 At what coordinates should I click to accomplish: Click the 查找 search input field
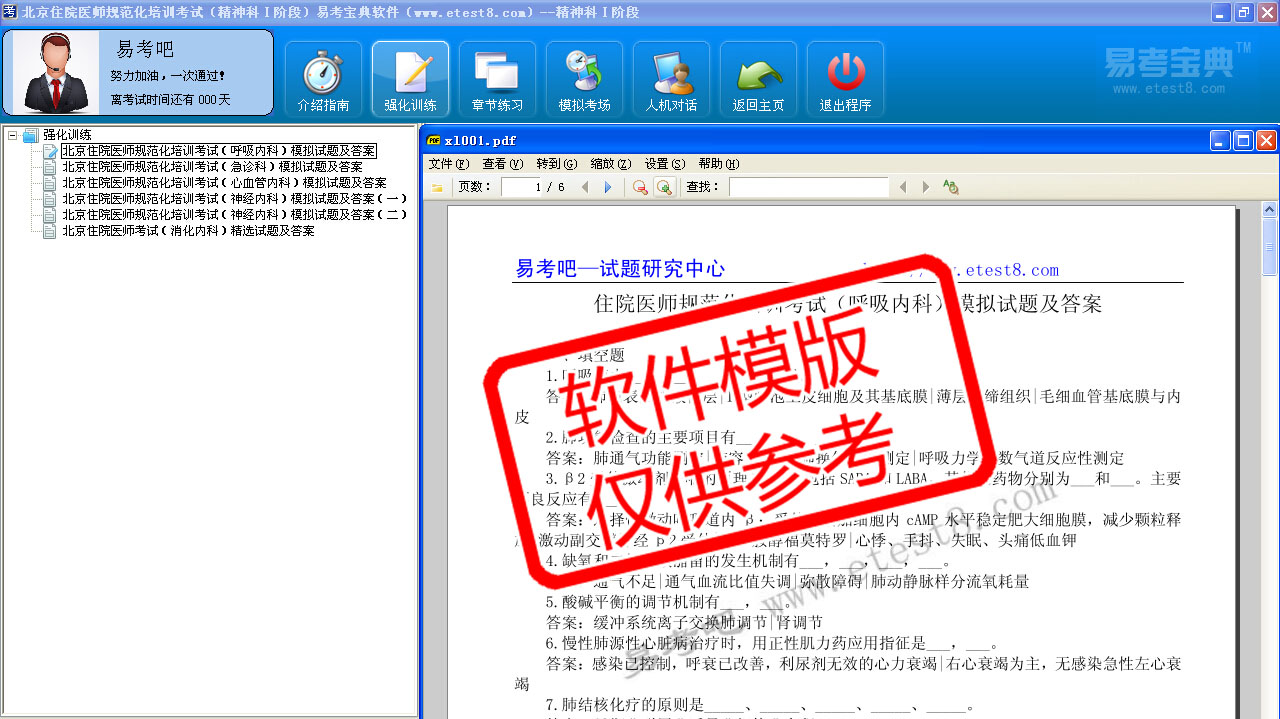(808, 187)
